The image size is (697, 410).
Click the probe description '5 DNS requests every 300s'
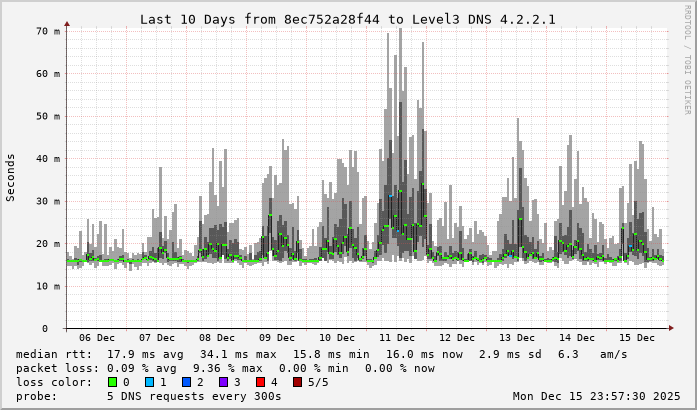pos(194,396)
